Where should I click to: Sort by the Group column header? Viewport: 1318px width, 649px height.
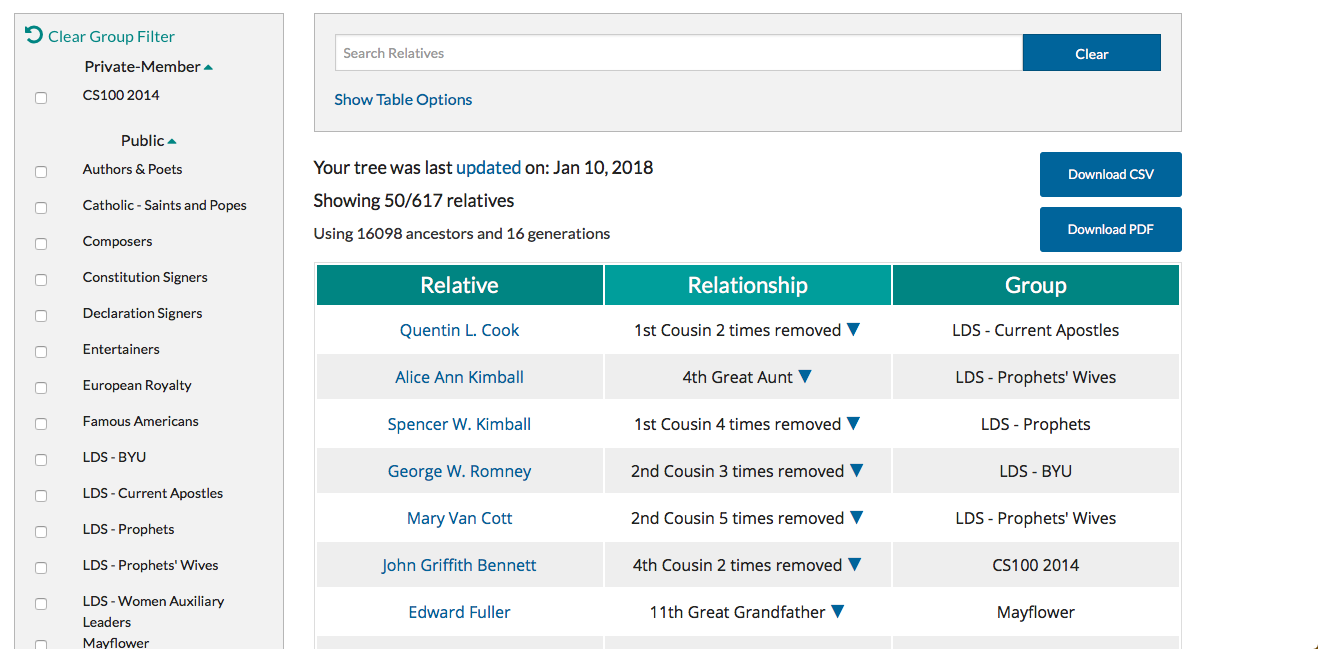(1035, 285)
